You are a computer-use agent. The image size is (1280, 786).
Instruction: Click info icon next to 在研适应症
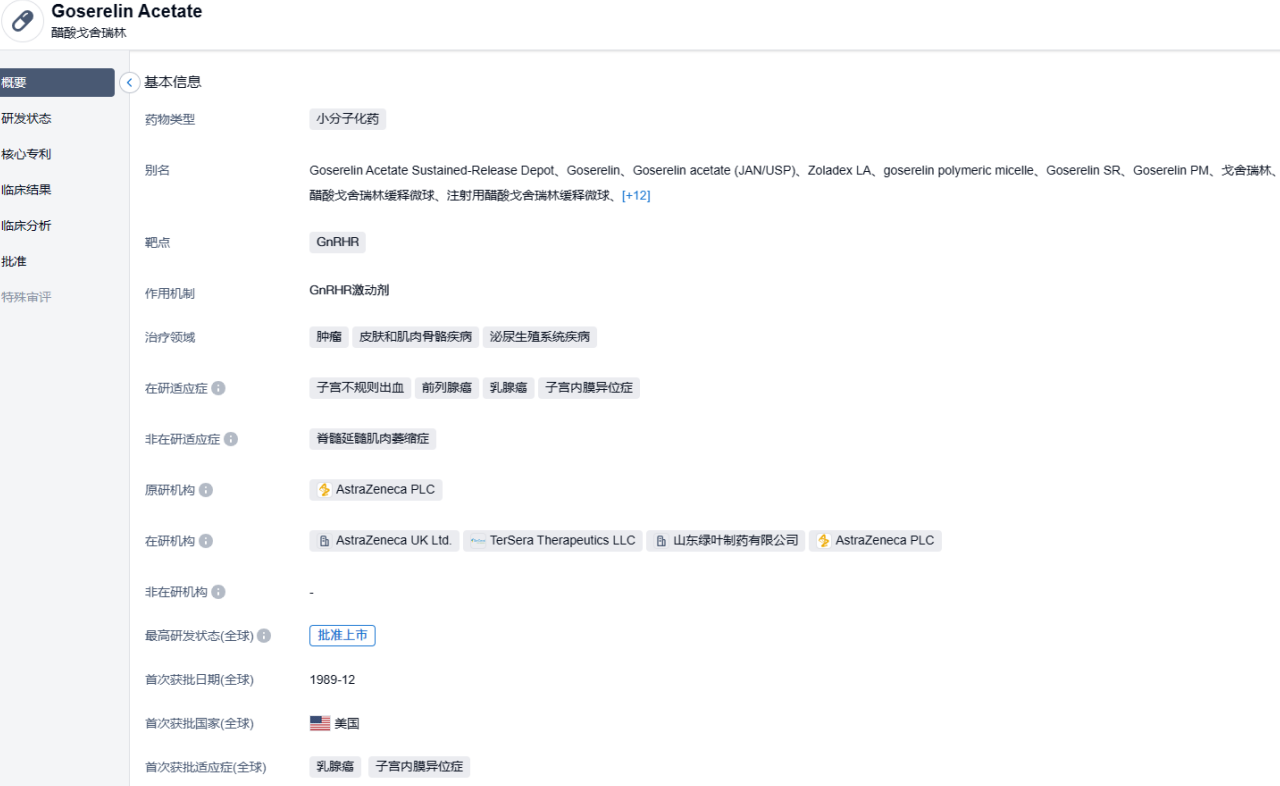coord(218,388)
